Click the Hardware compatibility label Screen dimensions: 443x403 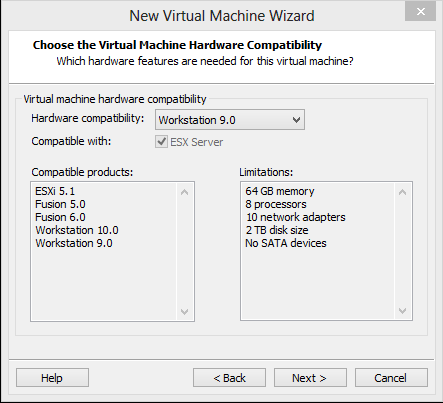point(88,118)
